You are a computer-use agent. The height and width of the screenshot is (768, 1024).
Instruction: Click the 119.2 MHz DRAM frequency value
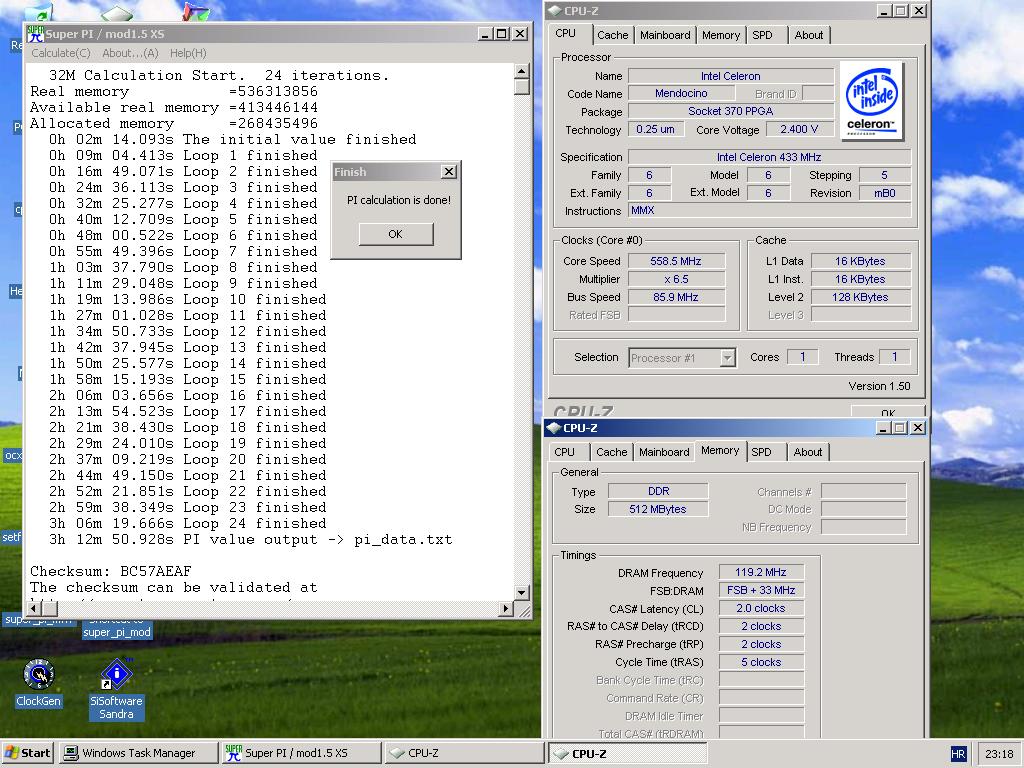[761, 572]
